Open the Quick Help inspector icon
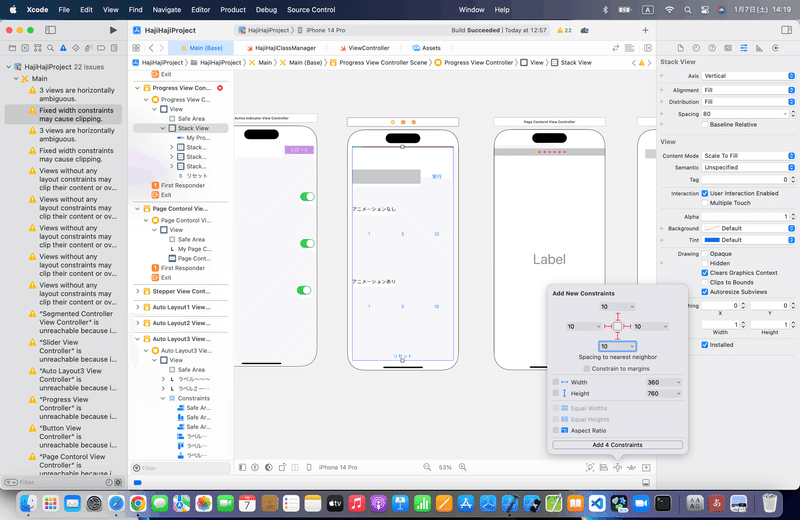Screen dimensions: 800x520 coord(712,48)
